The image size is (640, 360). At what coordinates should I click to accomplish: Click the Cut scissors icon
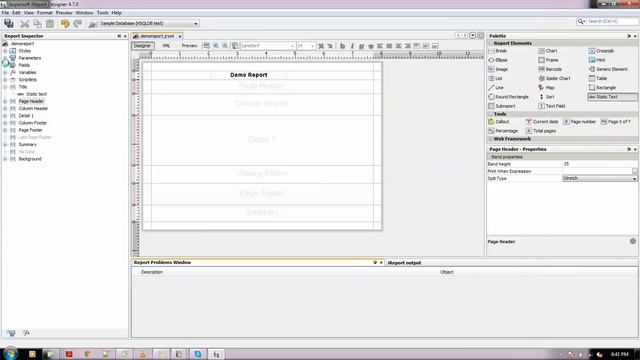coord(24,24)
